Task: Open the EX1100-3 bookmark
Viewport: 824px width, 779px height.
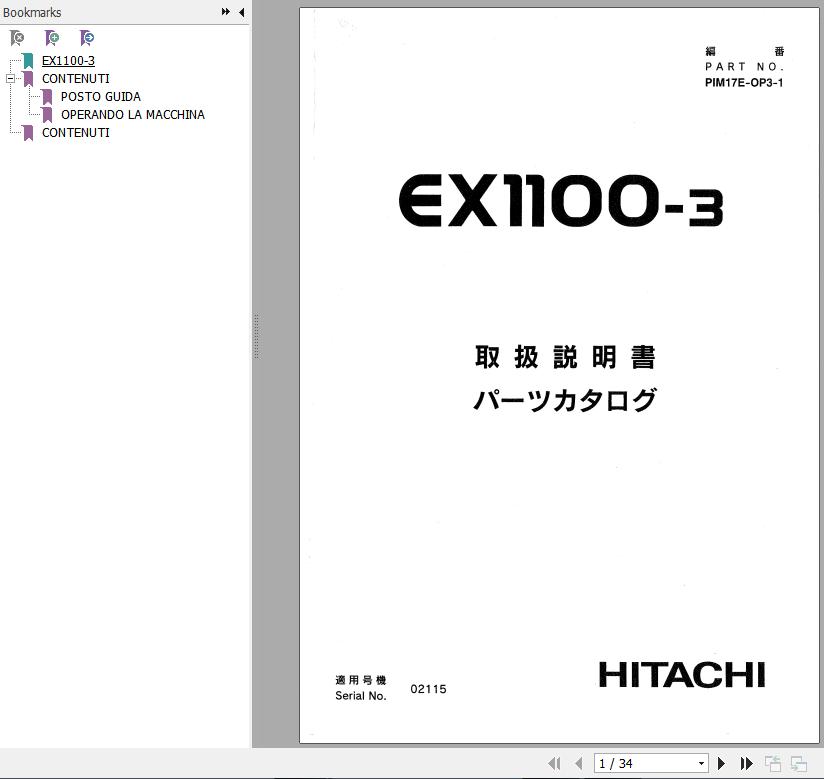Action: tap(68, 60)
